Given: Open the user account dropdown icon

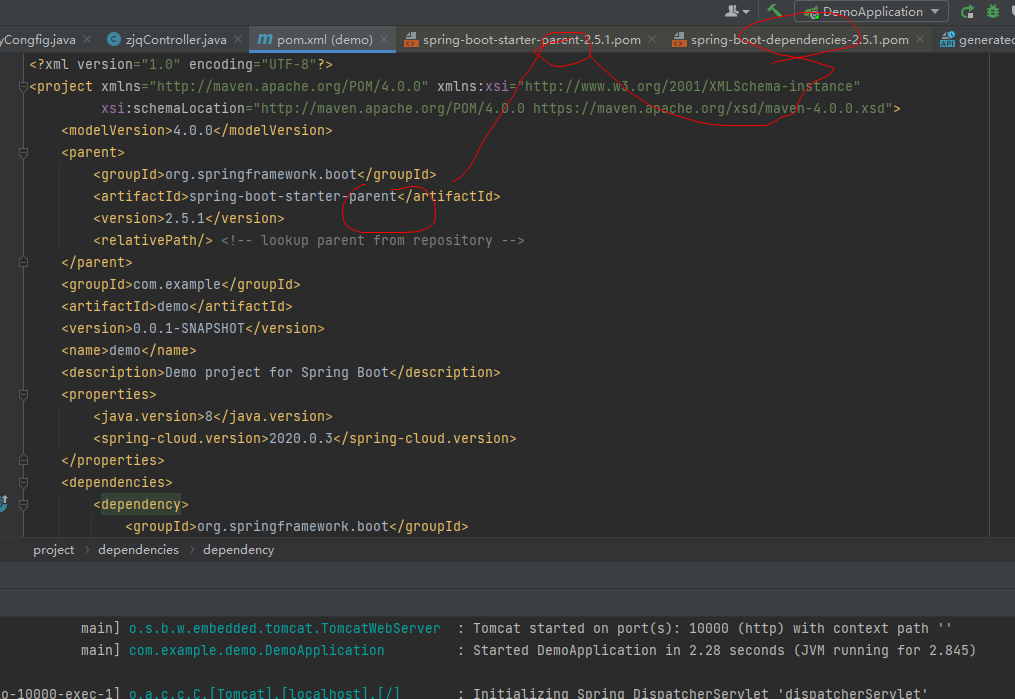Looking at the screenshot, I should pos(737,11).
